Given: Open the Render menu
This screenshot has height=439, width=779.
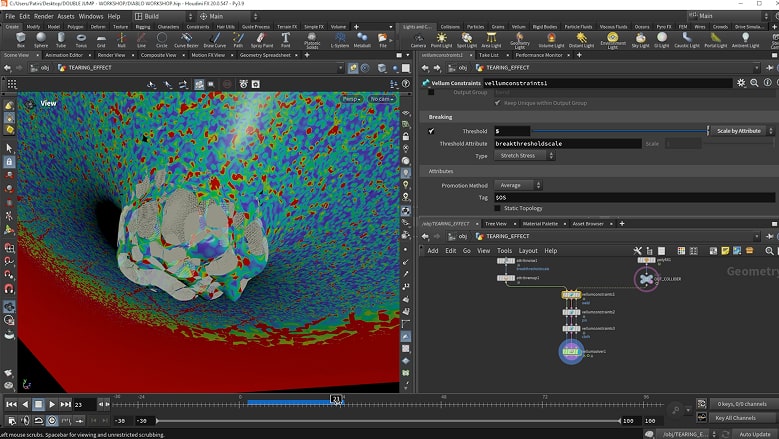Looking at the screenshot, I should click(x=43, y=16).
